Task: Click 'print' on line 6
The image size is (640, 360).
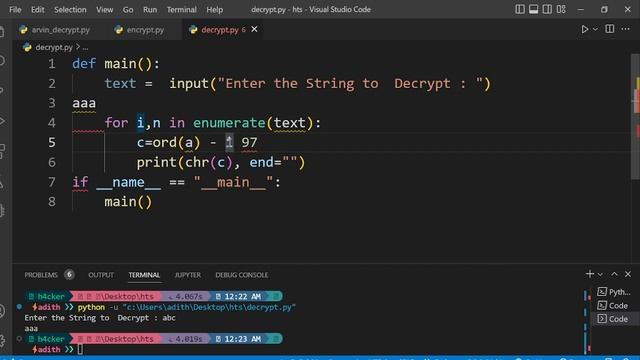Action: 156,162
